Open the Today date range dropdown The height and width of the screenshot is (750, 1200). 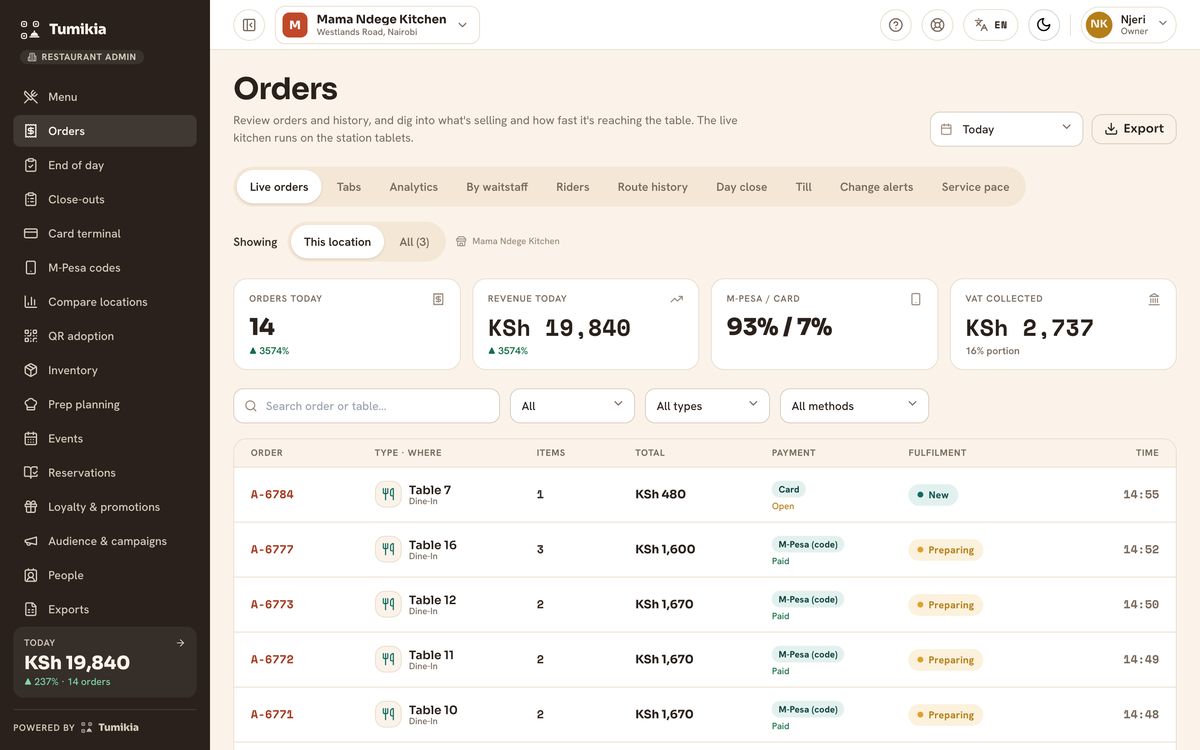(x=1006, y=129)
